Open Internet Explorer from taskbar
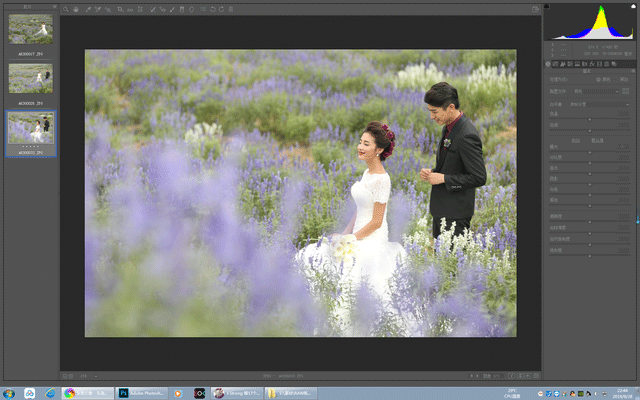Image resolution: width=640 pixels, height=400 pixels. 50,393
